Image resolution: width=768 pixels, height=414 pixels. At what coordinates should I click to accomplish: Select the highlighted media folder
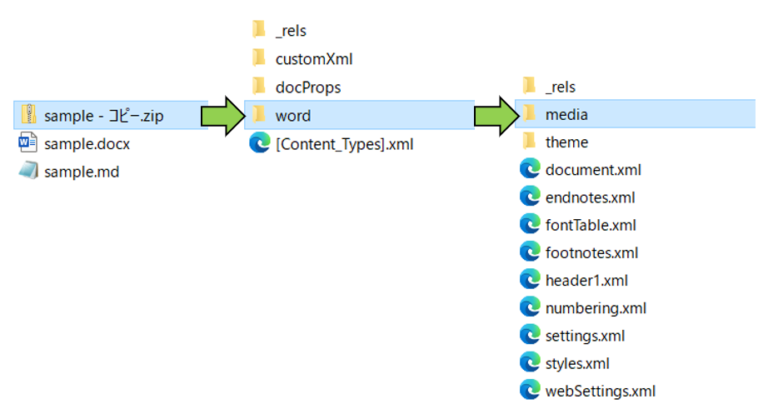pyautogui.click(x=566, y=115)
